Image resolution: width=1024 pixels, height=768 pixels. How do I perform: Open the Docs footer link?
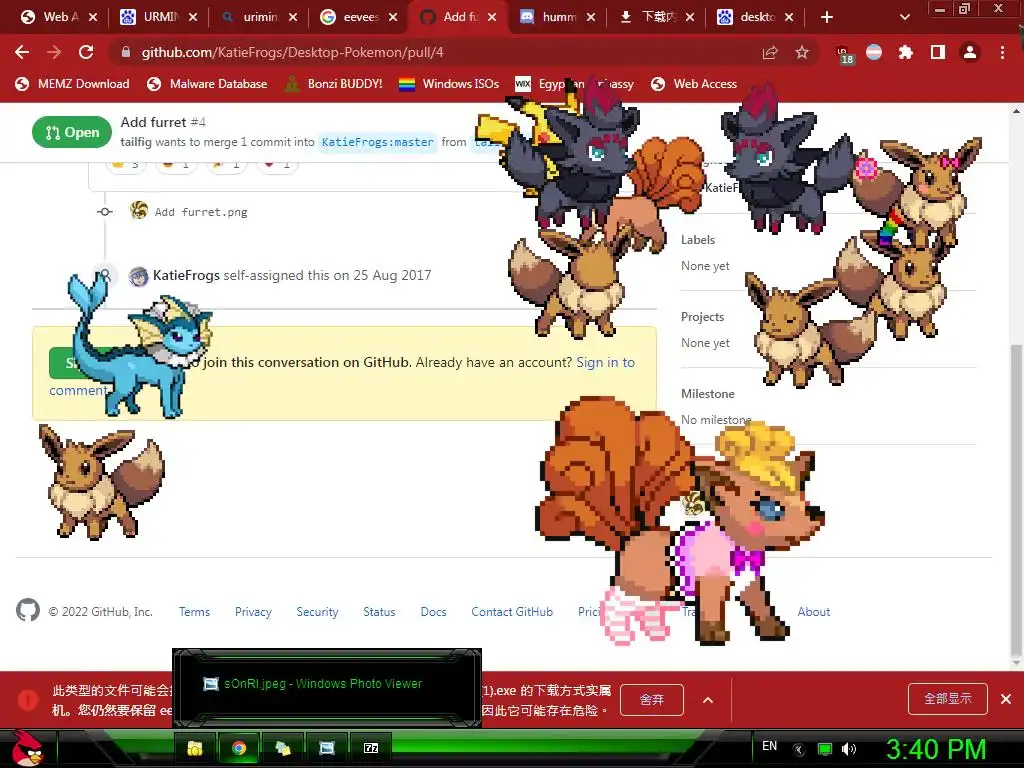tap(434, 612)
